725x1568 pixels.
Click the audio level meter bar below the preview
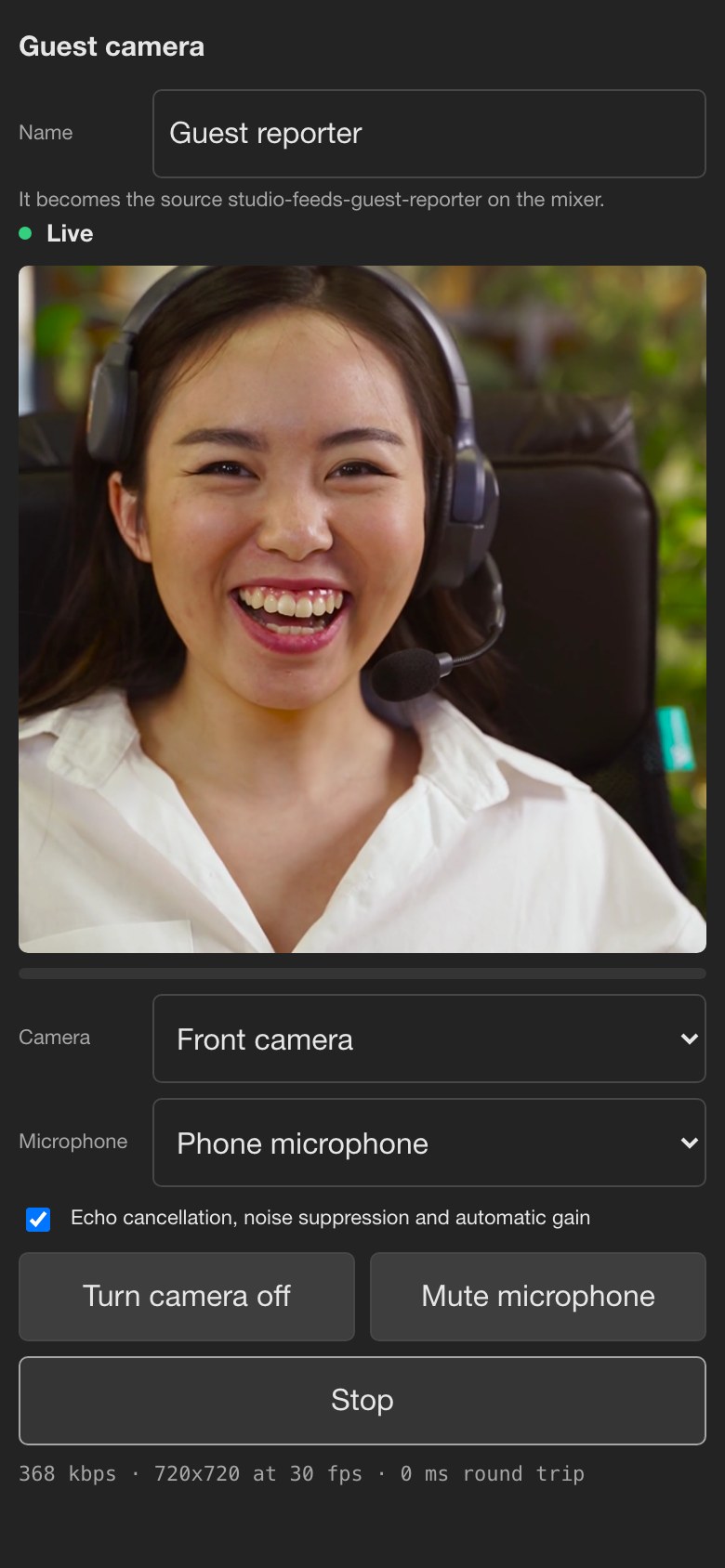[362, 973]
